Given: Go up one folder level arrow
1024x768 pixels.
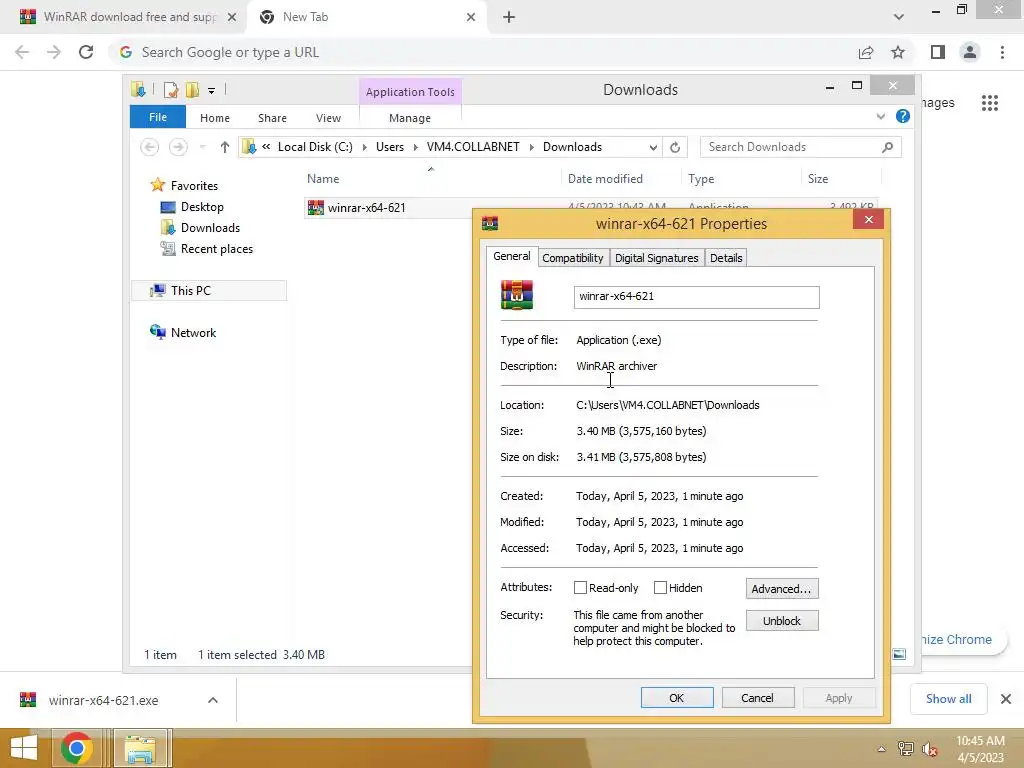Looking at the screenshot, I should tap(225, 147).
